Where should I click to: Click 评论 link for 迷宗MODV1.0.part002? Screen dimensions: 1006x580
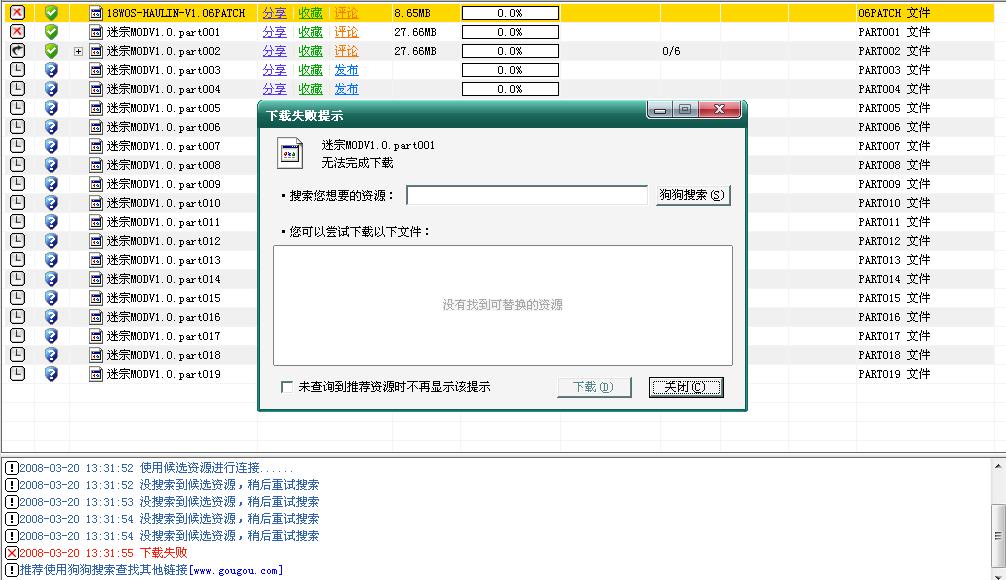click(x=346, y=51)
